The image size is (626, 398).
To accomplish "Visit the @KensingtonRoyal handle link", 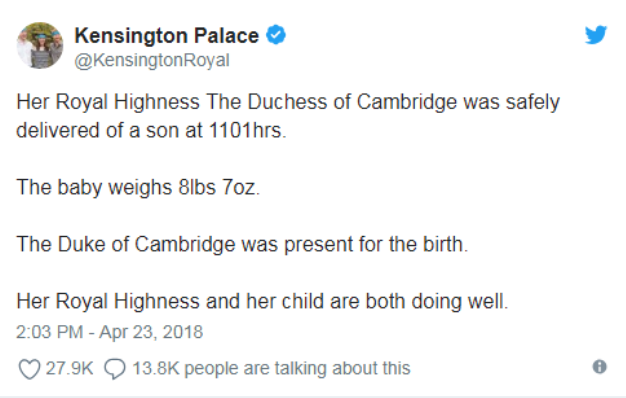I will [152, 60].
